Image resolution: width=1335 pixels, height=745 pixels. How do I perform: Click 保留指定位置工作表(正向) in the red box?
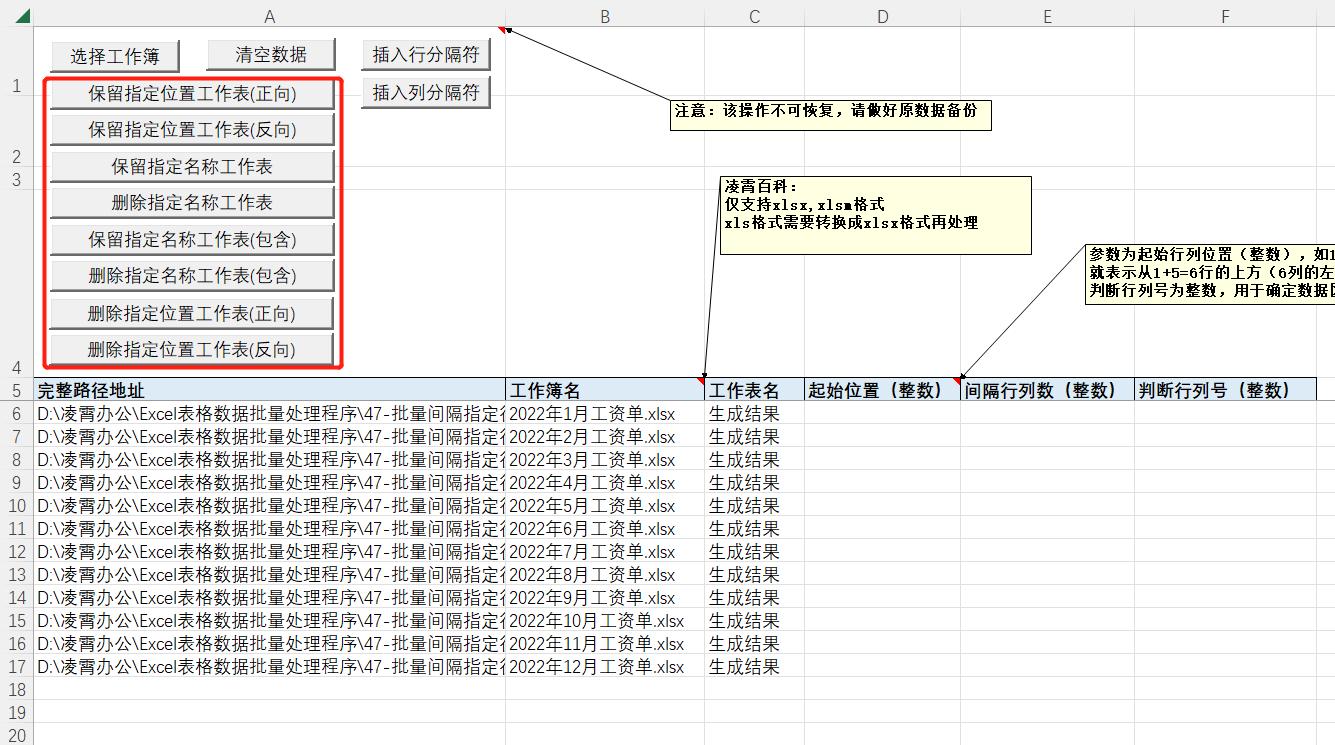tap(191, 93)
